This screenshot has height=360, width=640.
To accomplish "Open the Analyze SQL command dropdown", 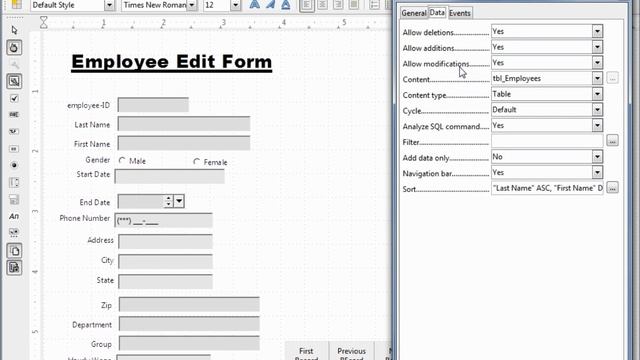I will 597,125.
